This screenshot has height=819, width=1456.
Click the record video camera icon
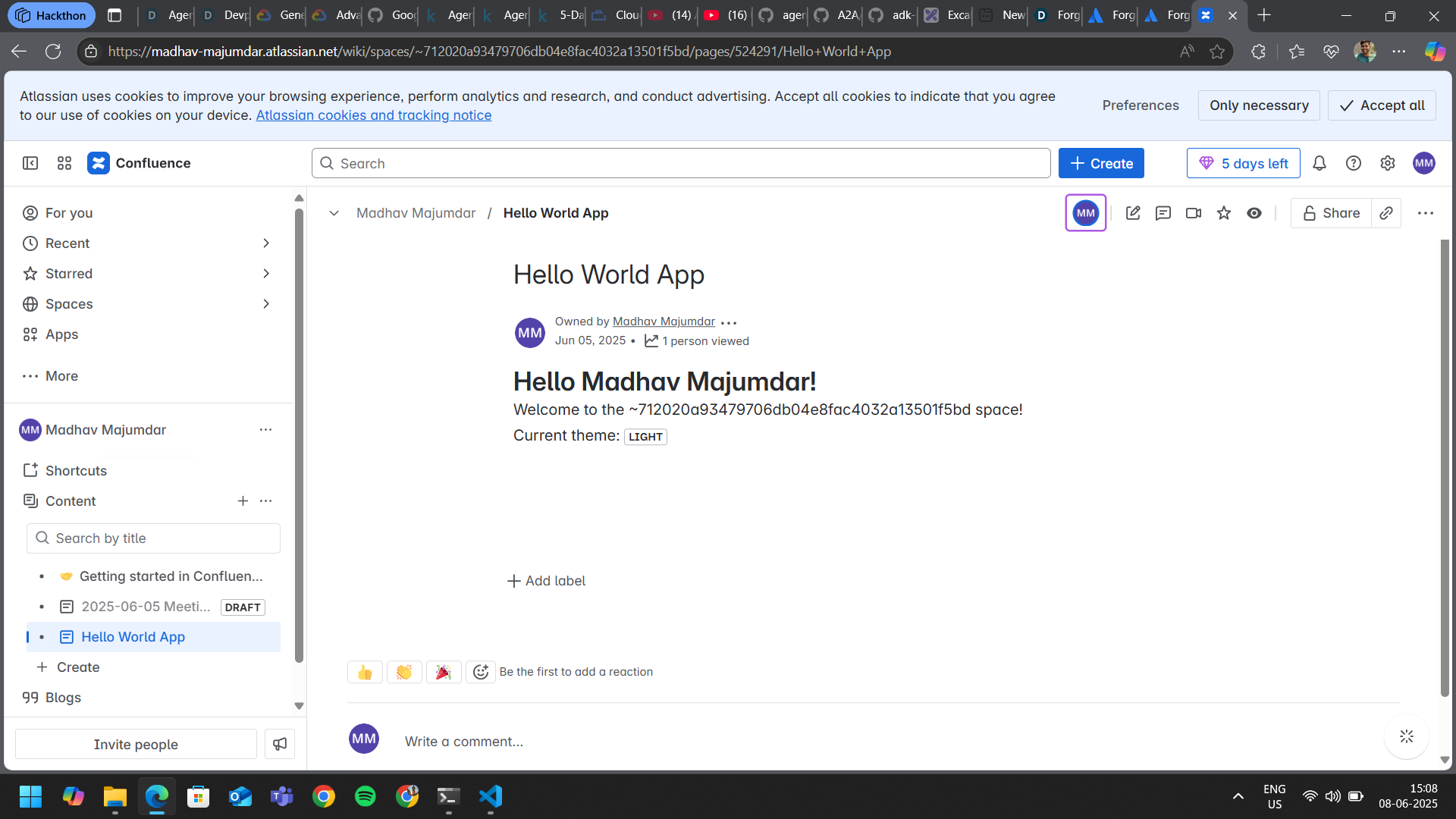(1194, 213)
